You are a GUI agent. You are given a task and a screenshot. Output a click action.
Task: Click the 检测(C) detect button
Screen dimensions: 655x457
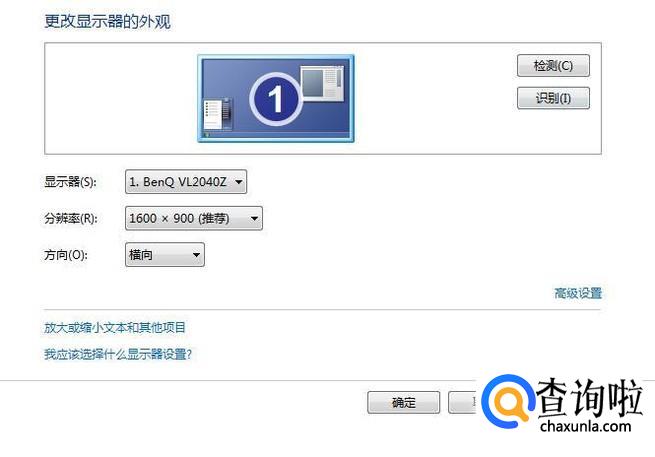[553, 66]
